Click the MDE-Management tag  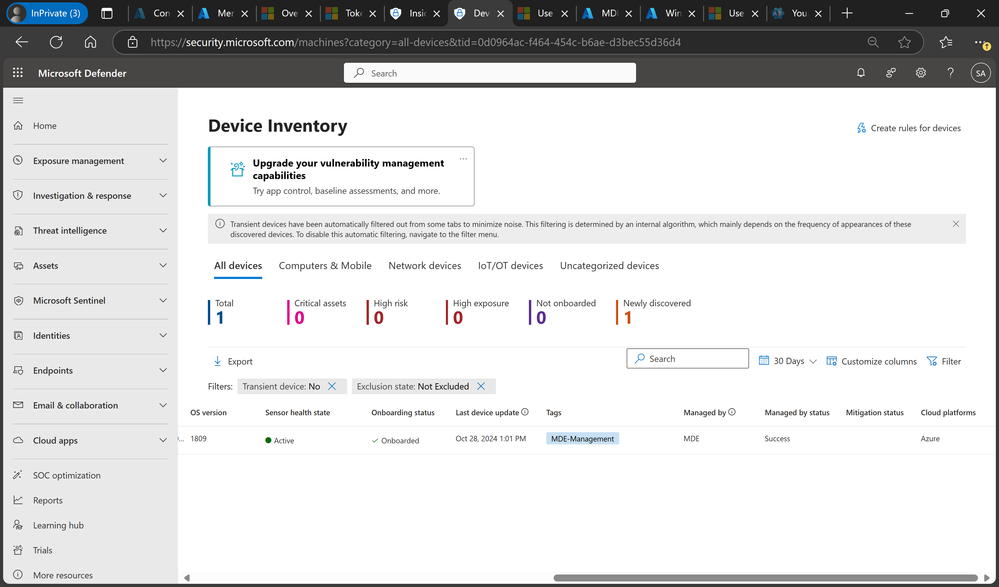click(x=582, y=438)
